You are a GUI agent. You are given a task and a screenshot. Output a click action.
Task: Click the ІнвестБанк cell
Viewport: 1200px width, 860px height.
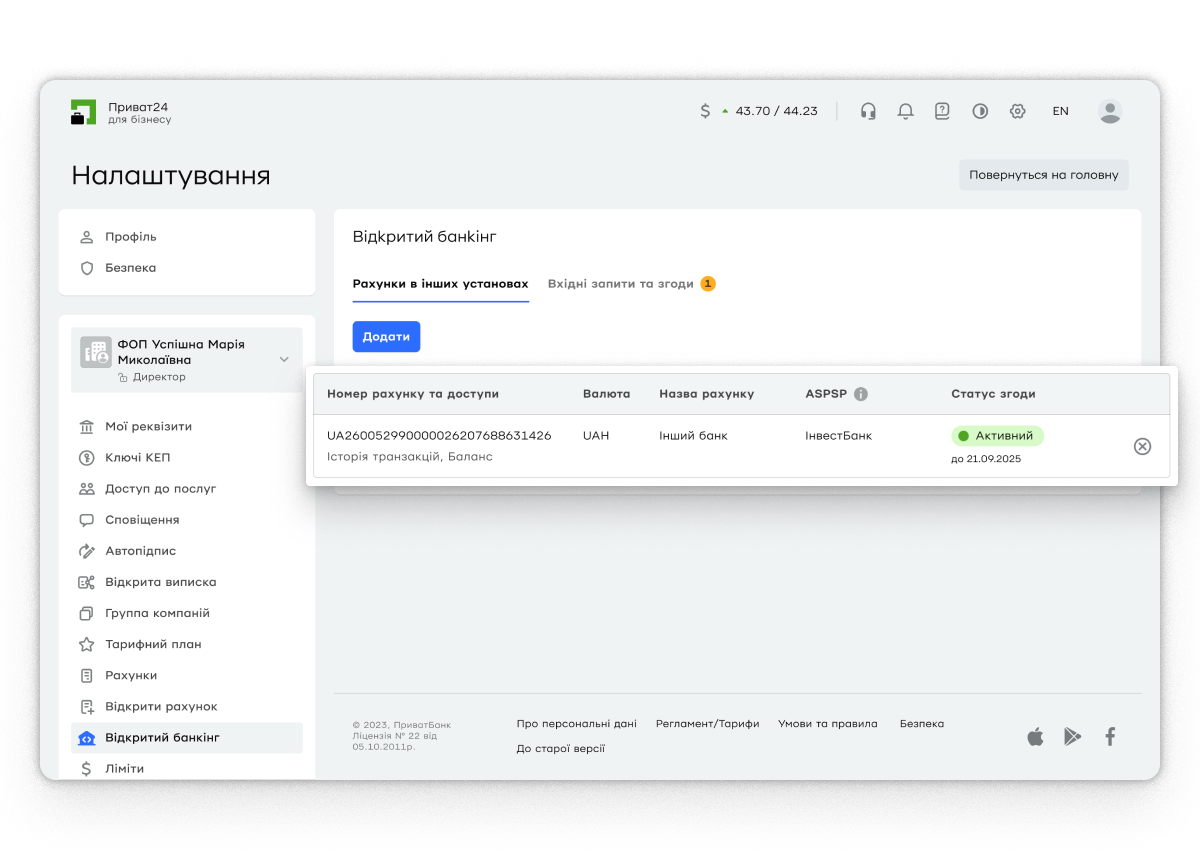(x=838, y=436)
